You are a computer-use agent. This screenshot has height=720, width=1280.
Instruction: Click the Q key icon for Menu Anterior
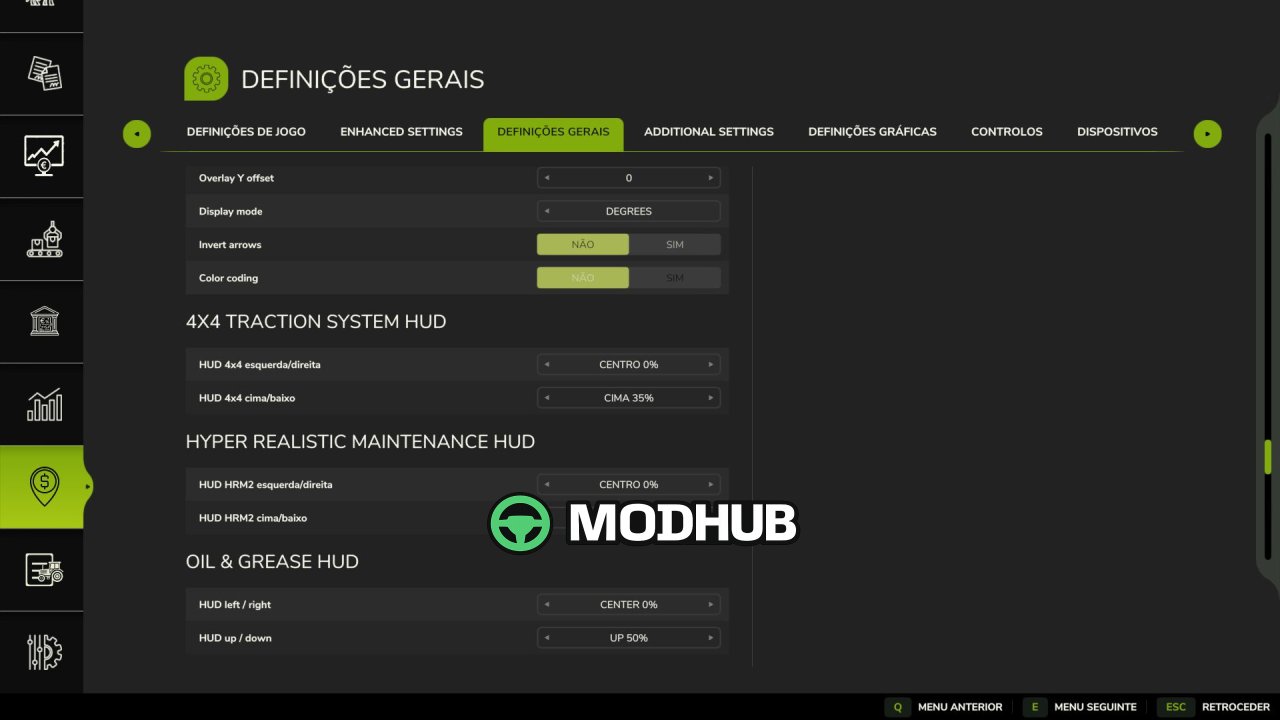(898, 707)
